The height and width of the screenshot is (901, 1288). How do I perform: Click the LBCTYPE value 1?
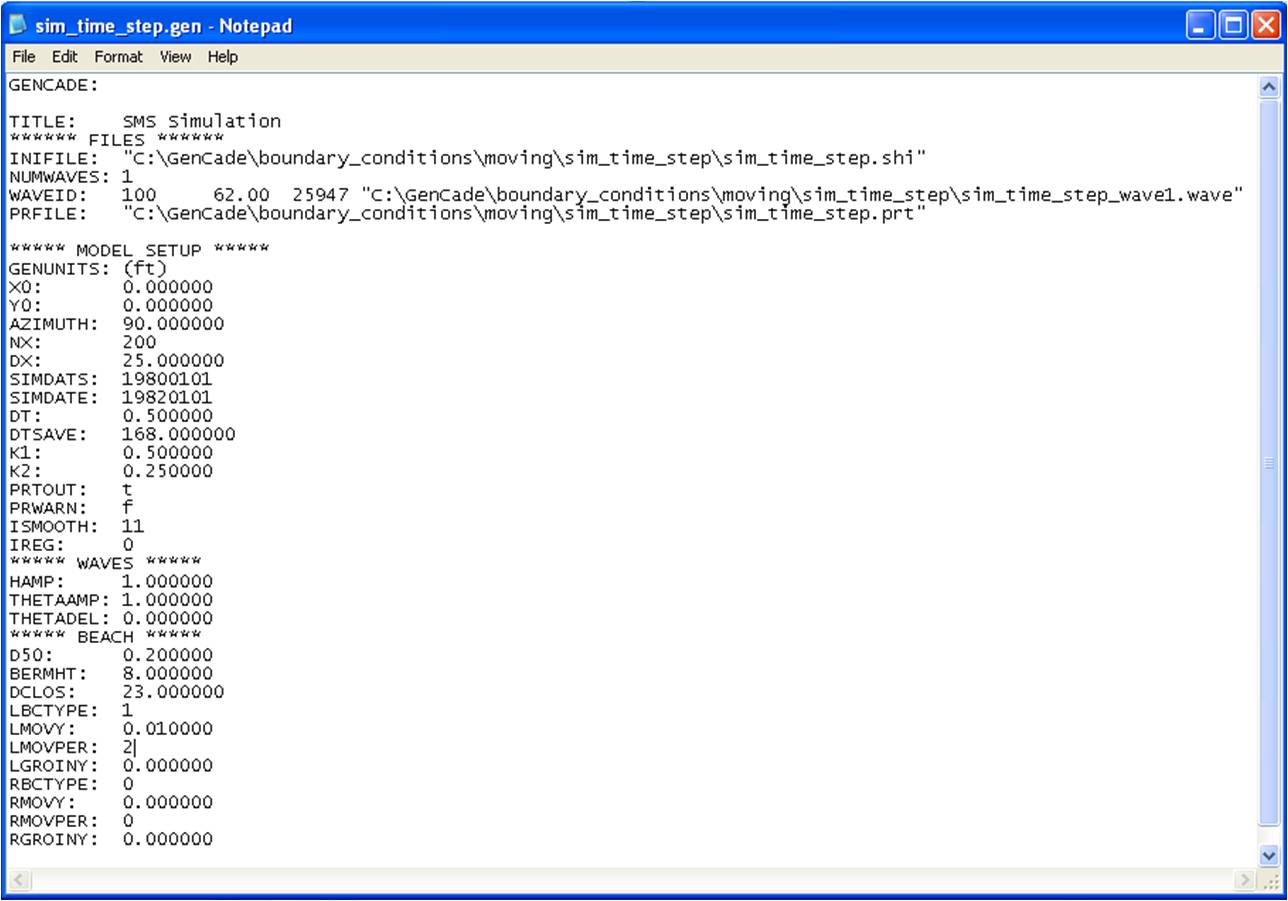[127, 710]
